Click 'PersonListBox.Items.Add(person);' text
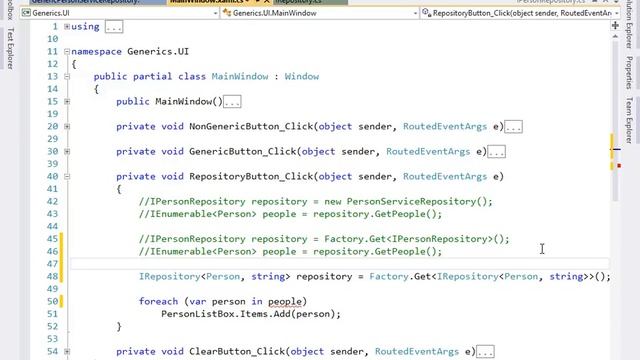The image size is (640, 360). coord(251,314)
